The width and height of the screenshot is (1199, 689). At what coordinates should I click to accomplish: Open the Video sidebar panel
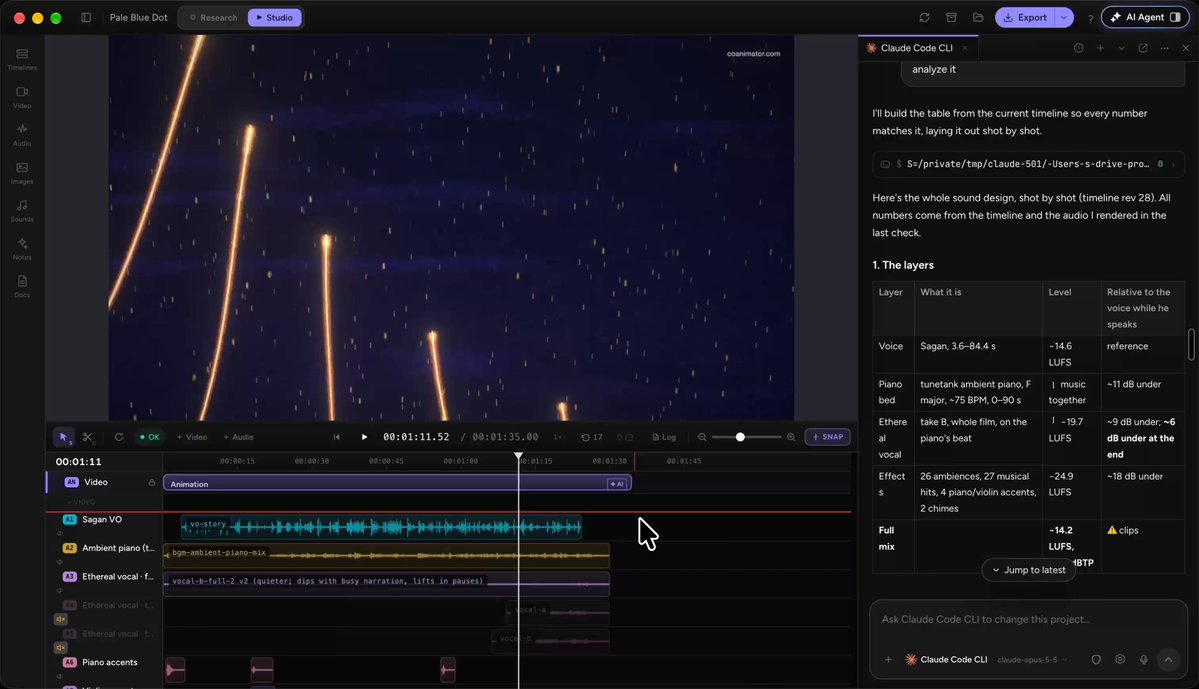coord(22,97)
